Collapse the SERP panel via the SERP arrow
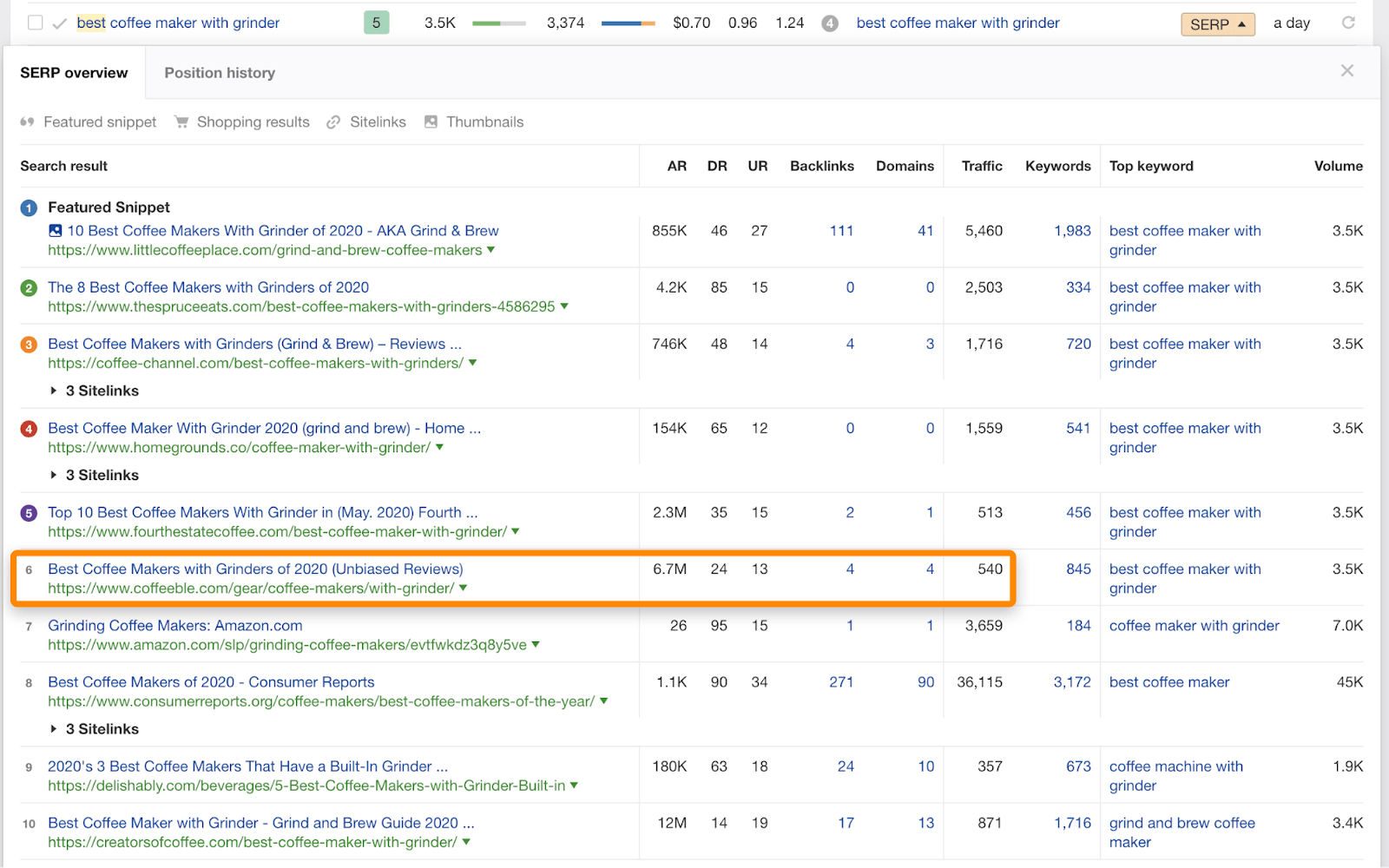 1217,24
